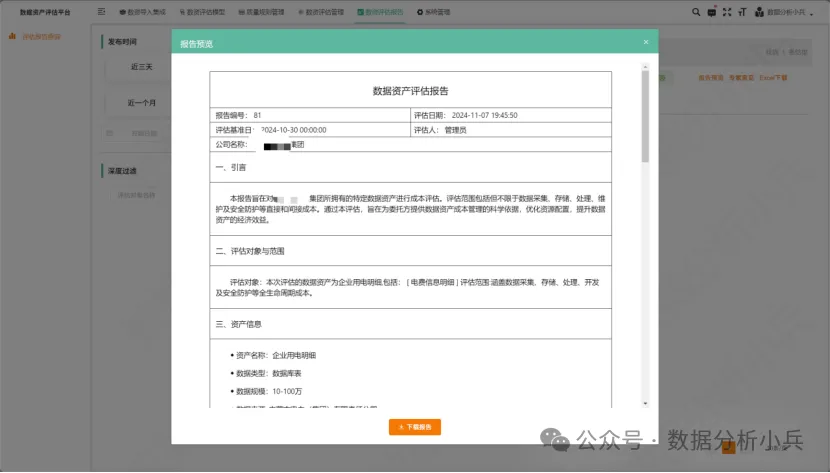The image size is (830, 473).
Task: Click the 报告编号: 81 cell
Action: tap(310, 115)
